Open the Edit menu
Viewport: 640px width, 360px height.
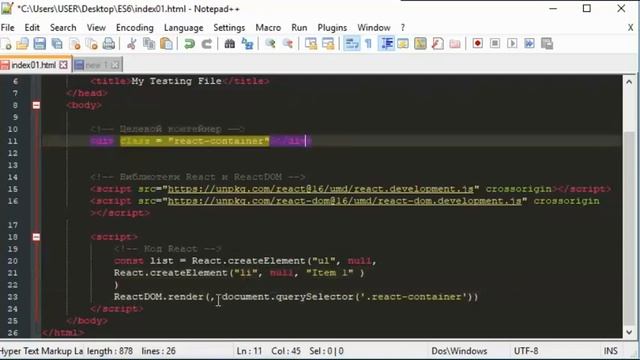[x=32, y=27]
